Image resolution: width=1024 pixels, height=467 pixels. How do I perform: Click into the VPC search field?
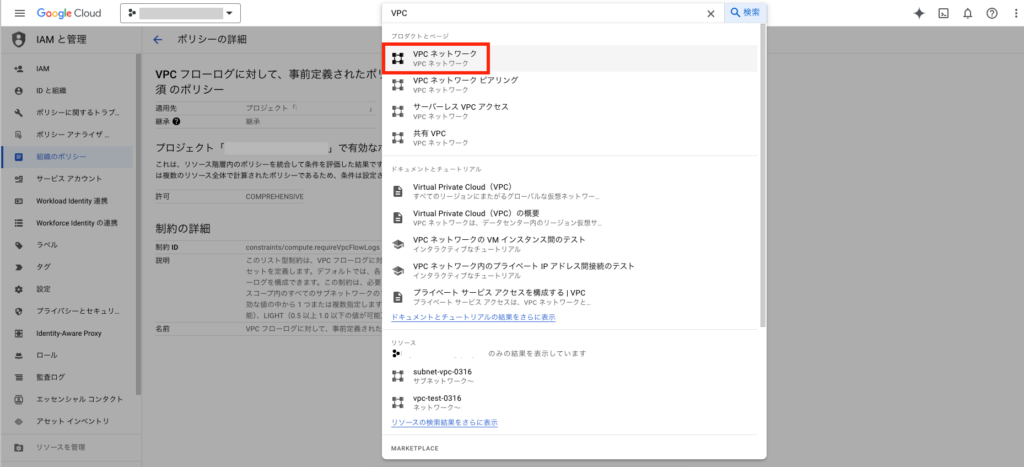545,13
